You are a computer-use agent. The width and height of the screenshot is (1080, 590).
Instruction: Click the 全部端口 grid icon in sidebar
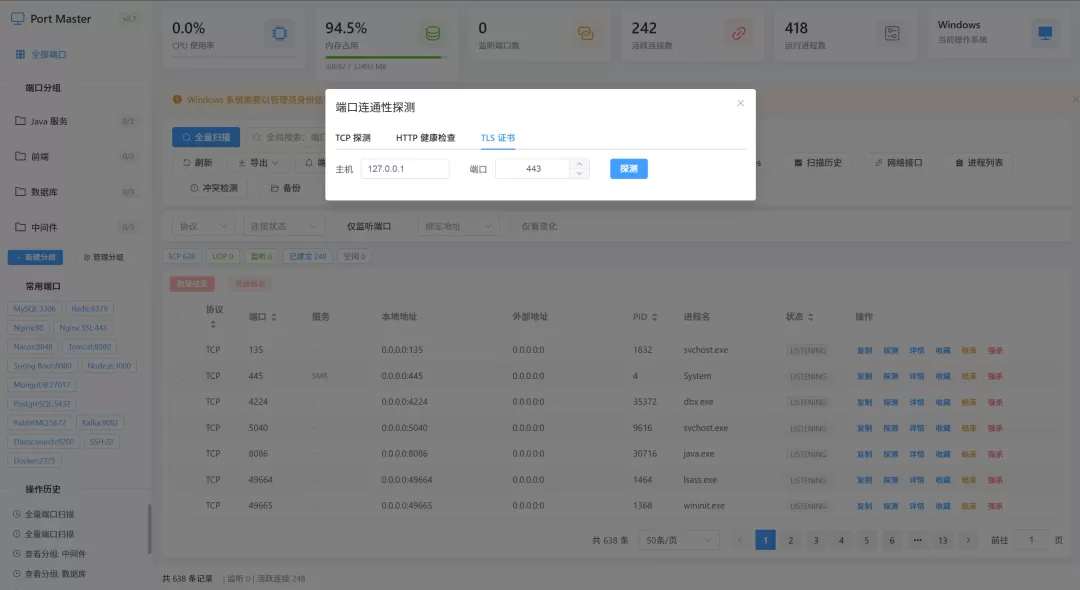coord(21,54)
